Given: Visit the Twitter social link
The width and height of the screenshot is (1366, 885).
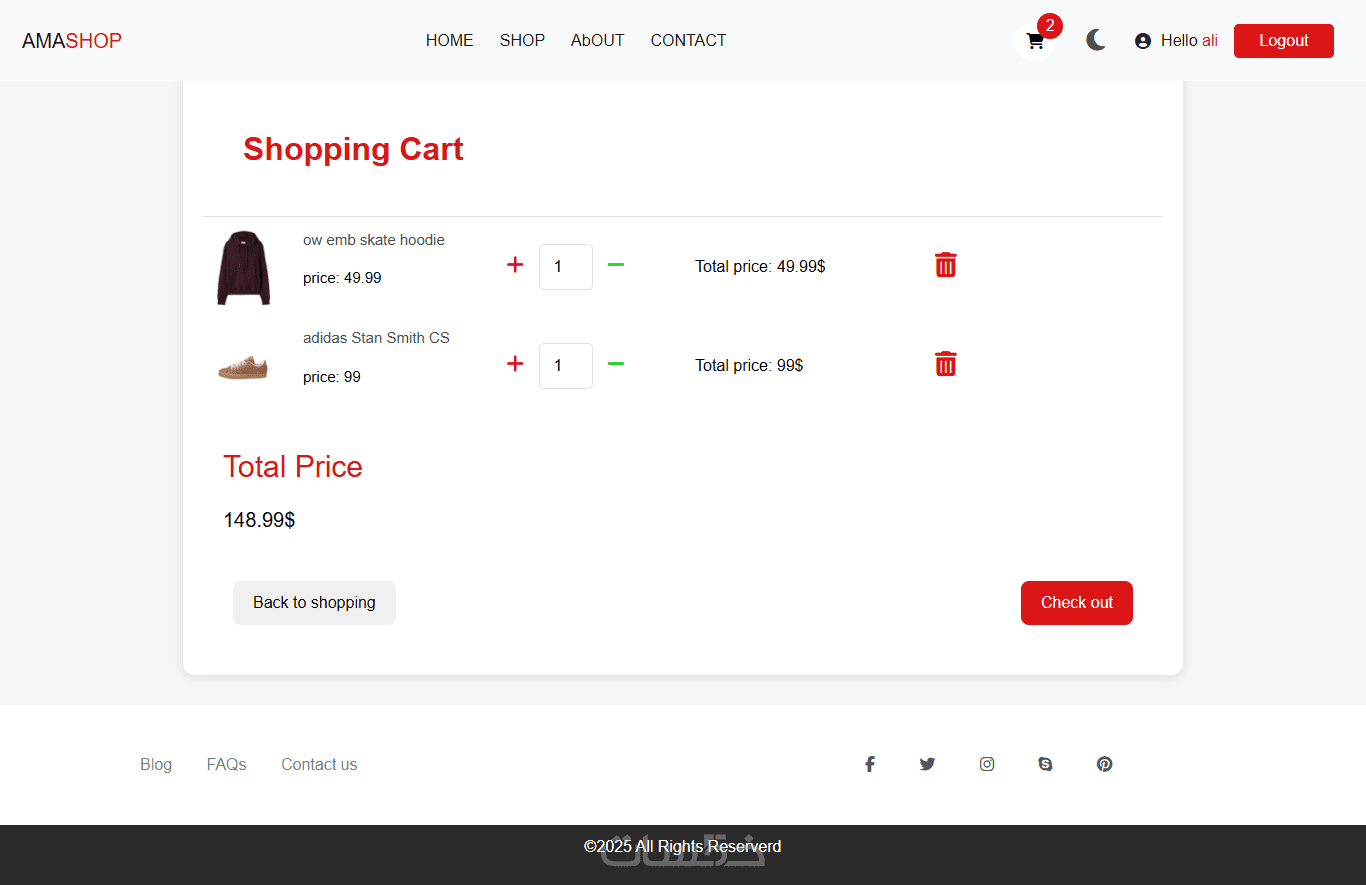Looking at the screenshot, I should tap(928, 764).
